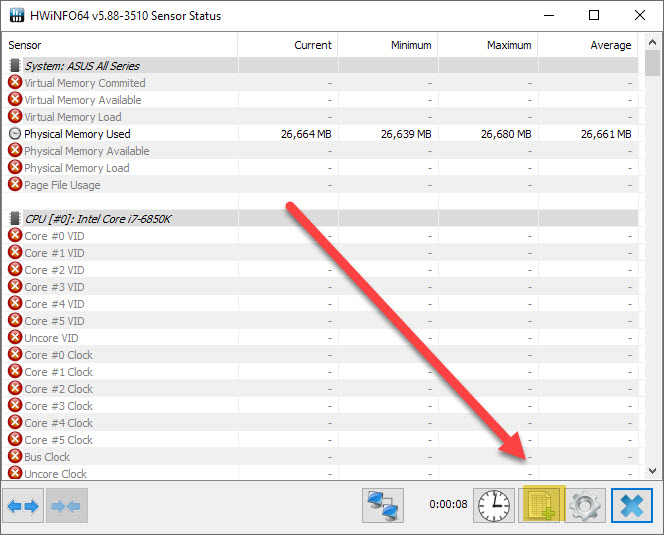Reset the elapsed time clock button
The width and height of the screenshot is (664, 535).
(494, 506)
